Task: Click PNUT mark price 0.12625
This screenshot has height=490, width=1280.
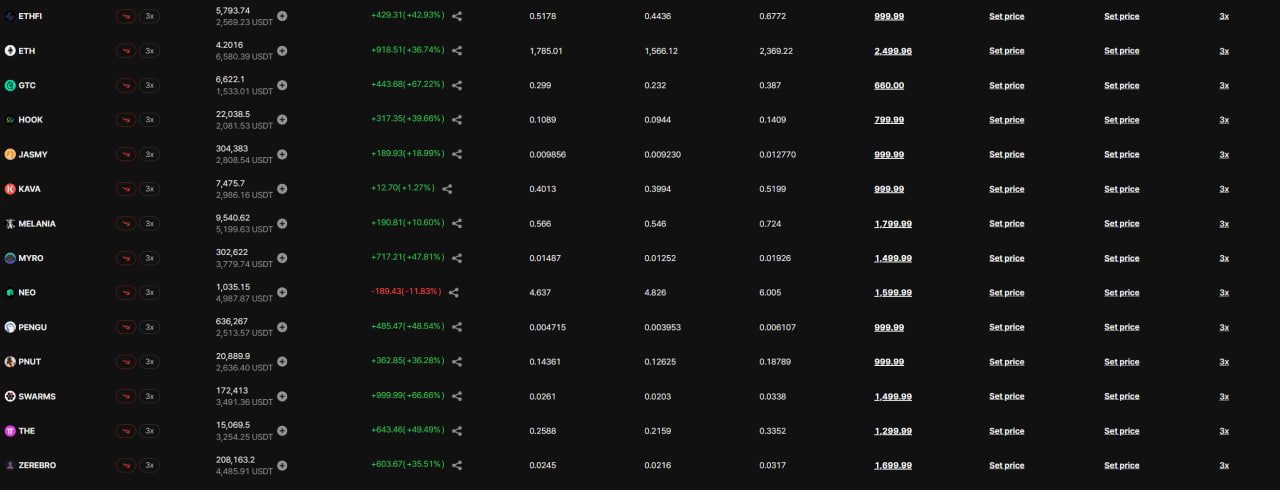Action: (661, 362)
